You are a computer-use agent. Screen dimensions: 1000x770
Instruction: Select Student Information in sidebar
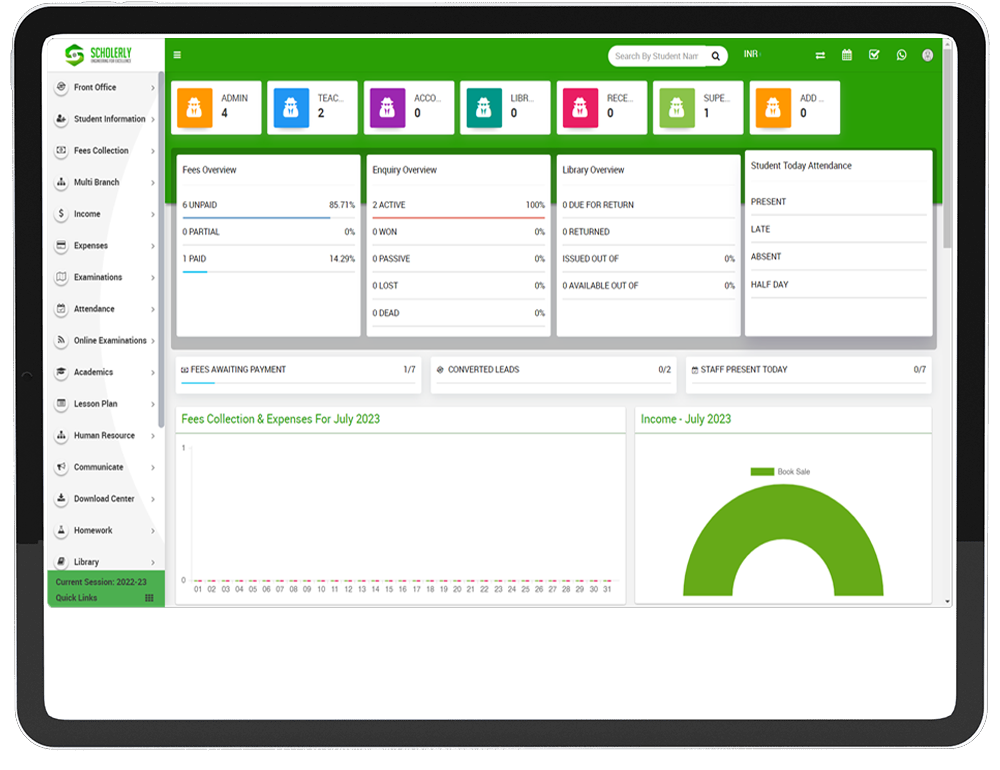[109, 119]
